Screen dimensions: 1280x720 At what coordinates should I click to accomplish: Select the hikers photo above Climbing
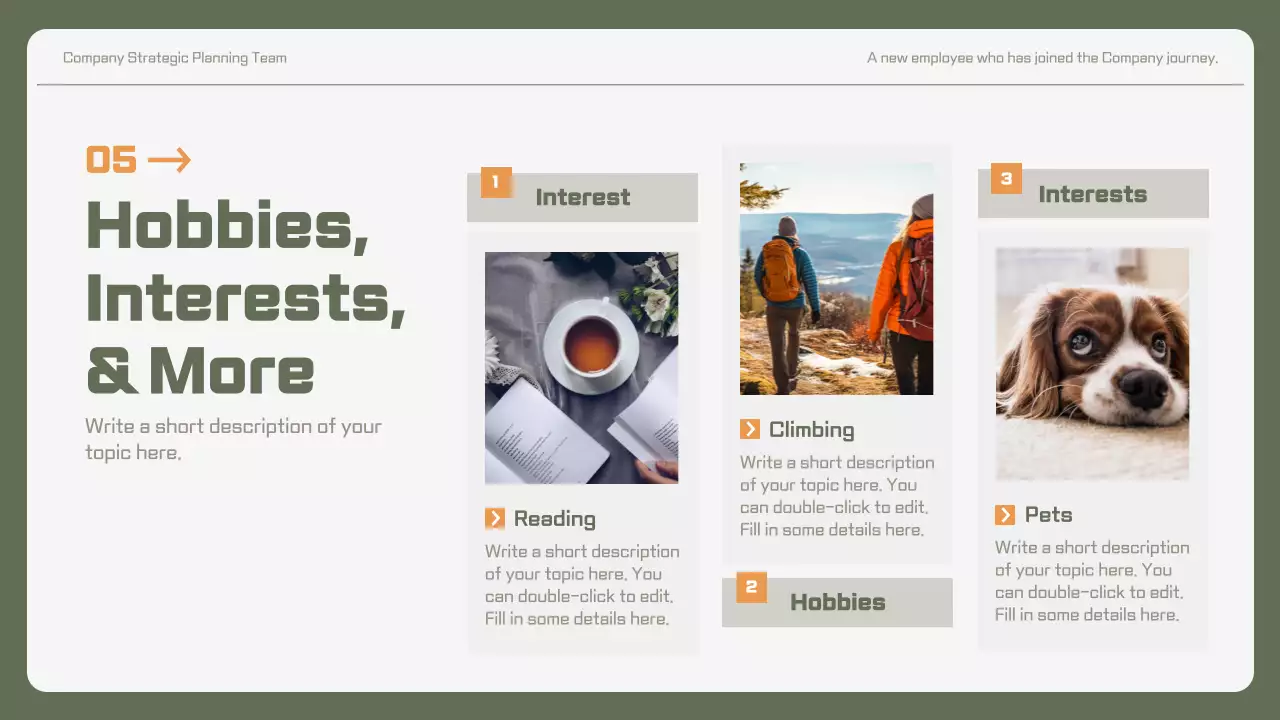click(836, 279)
